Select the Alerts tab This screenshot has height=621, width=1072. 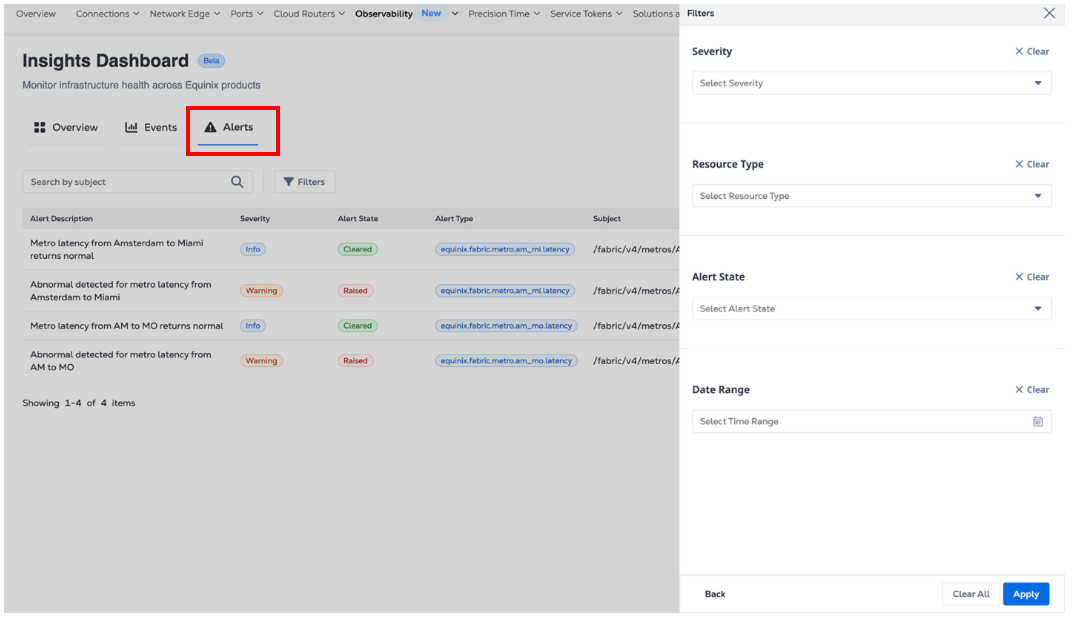point(228,127)
